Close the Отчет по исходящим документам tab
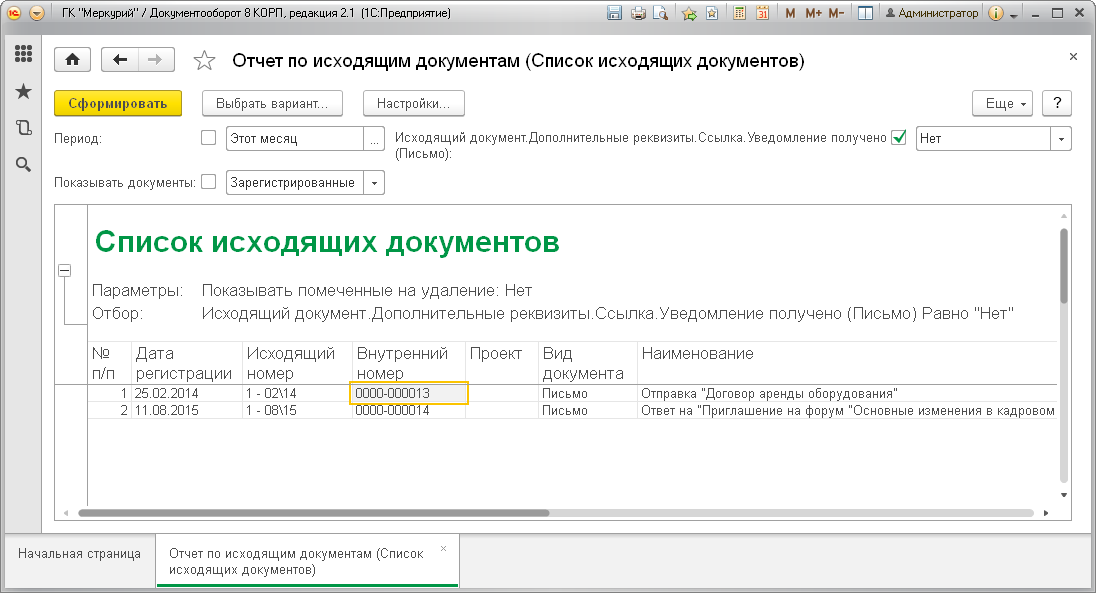This screenshot has height=593, width=1096. (x=443, y=548)
